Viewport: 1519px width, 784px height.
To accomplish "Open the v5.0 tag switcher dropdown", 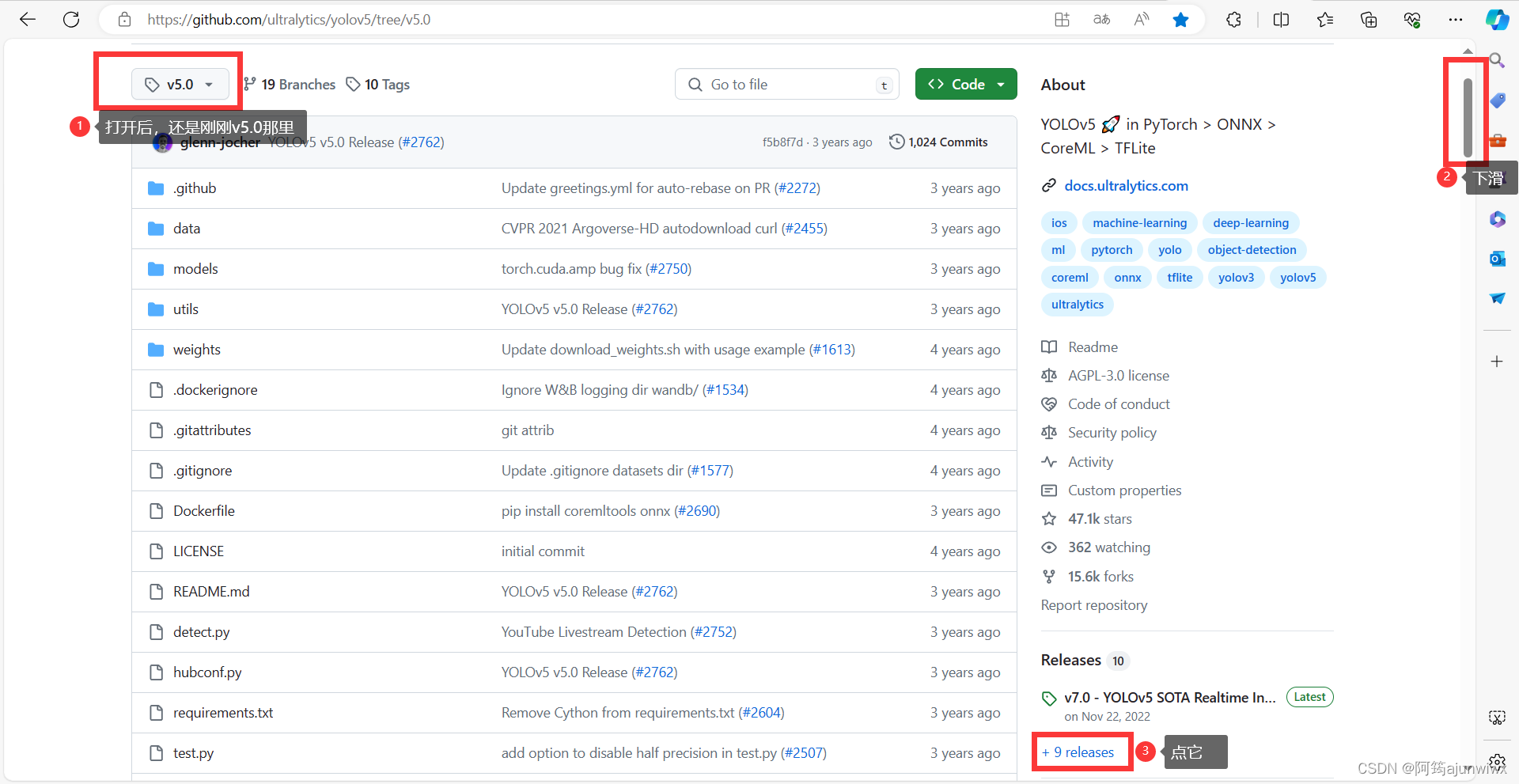I will (180, 85).
